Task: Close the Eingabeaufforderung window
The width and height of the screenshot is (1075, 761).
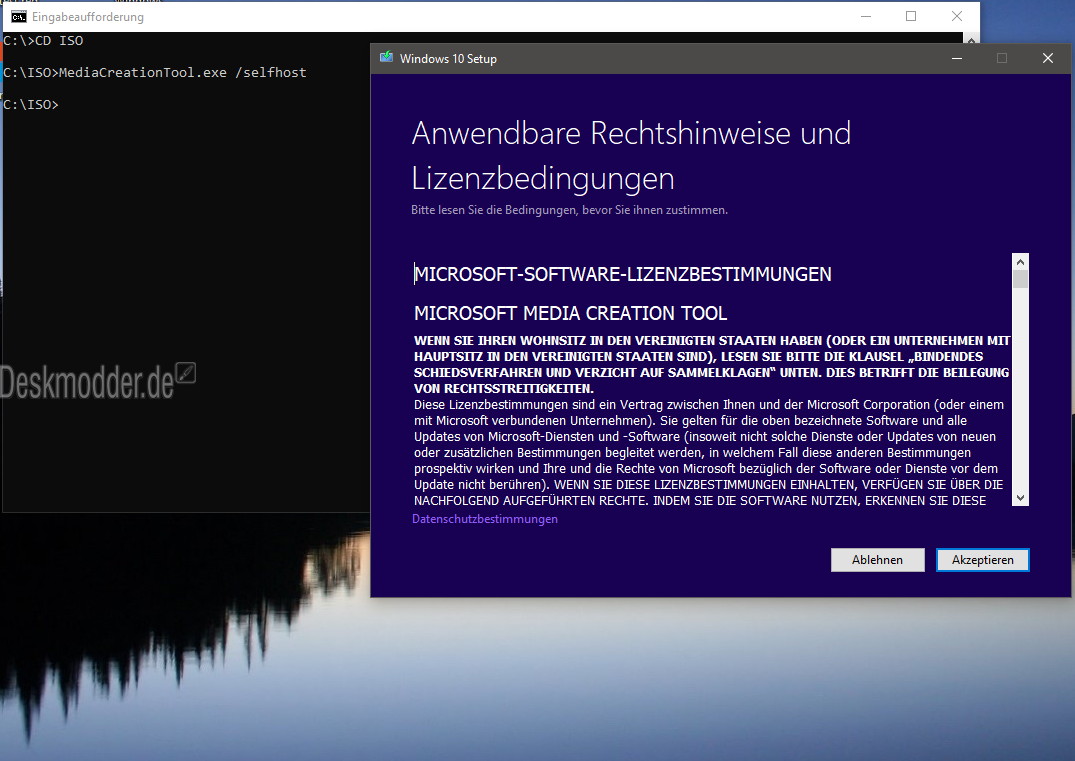Action: point(957,16)
